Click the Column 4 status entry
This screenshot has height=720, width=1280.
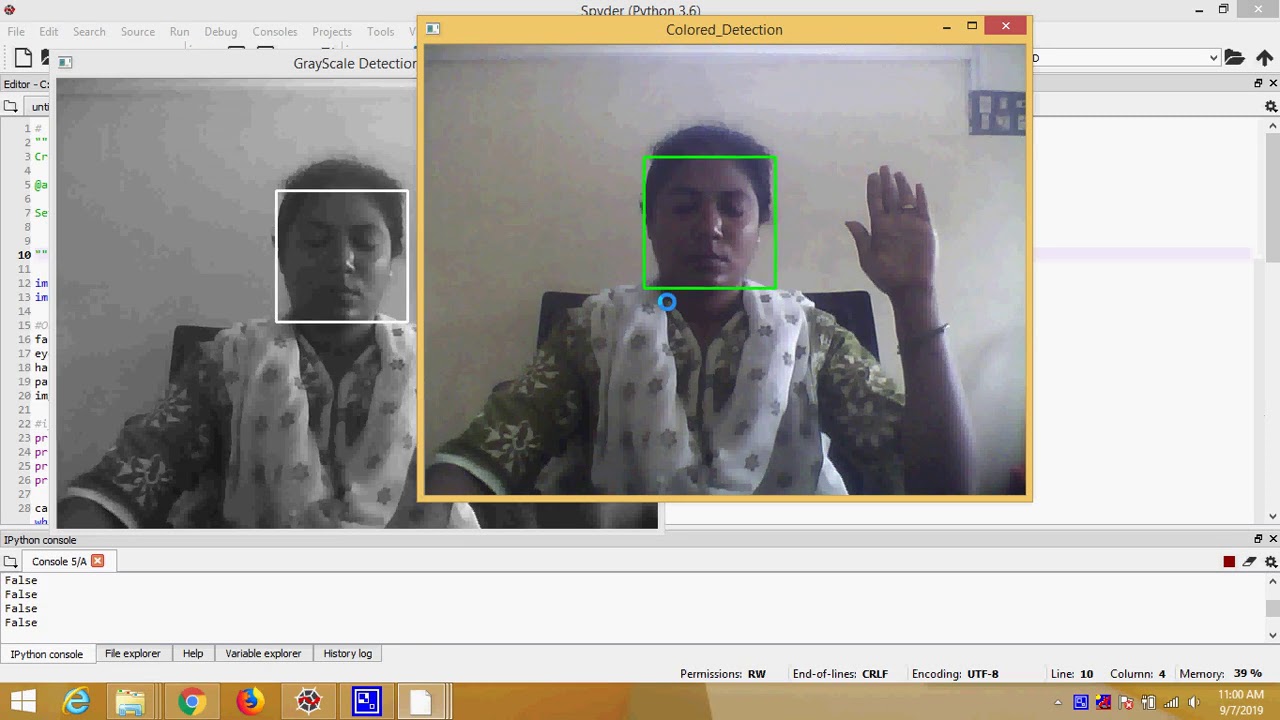[1137, 674]
